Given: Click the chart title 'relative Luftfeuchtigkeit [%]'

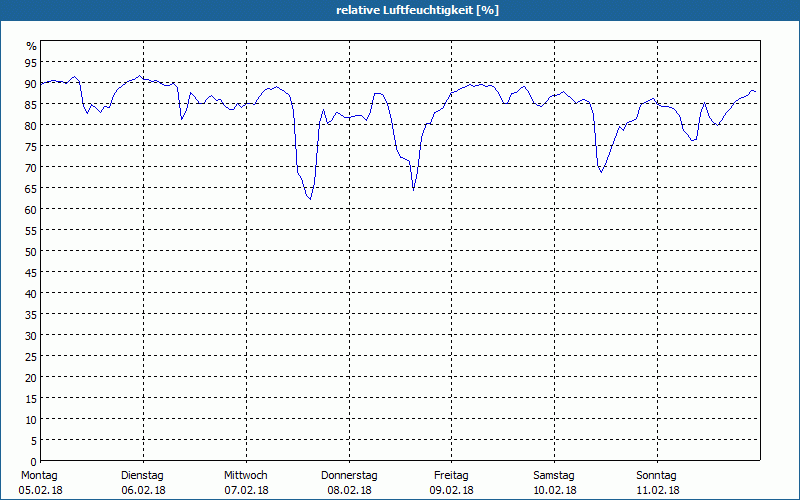Looking at the screenshot, I should (x=417, y=10).
